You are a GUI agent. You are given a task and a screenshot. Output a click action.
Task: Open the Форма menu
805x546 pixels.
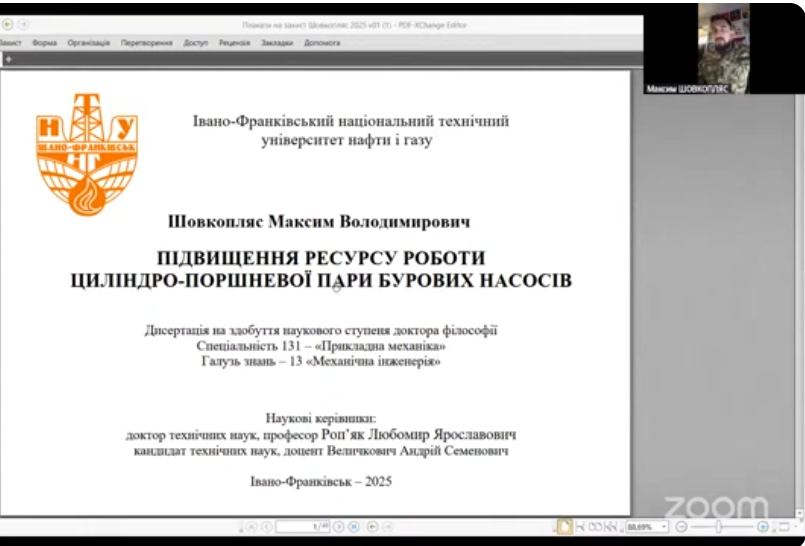tap(45, 43)
